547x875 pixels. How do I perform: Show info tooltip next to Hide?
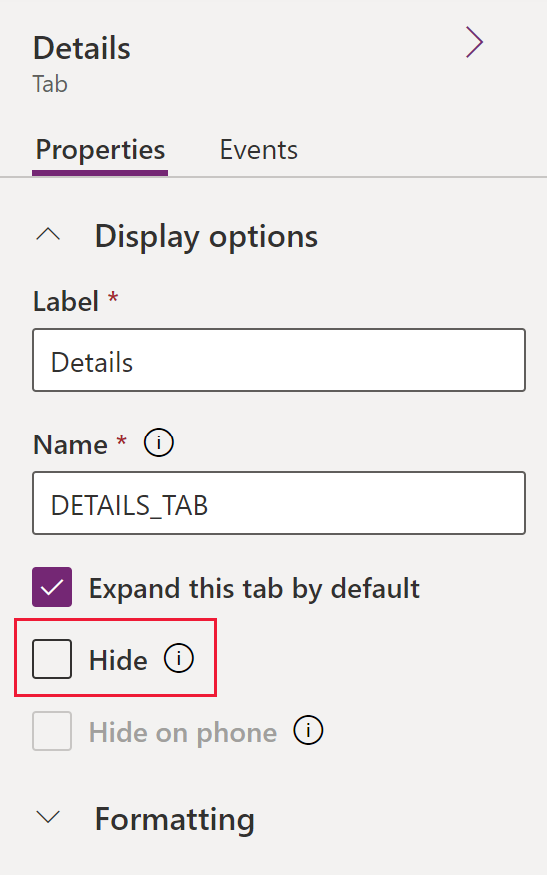pos(179,658)
